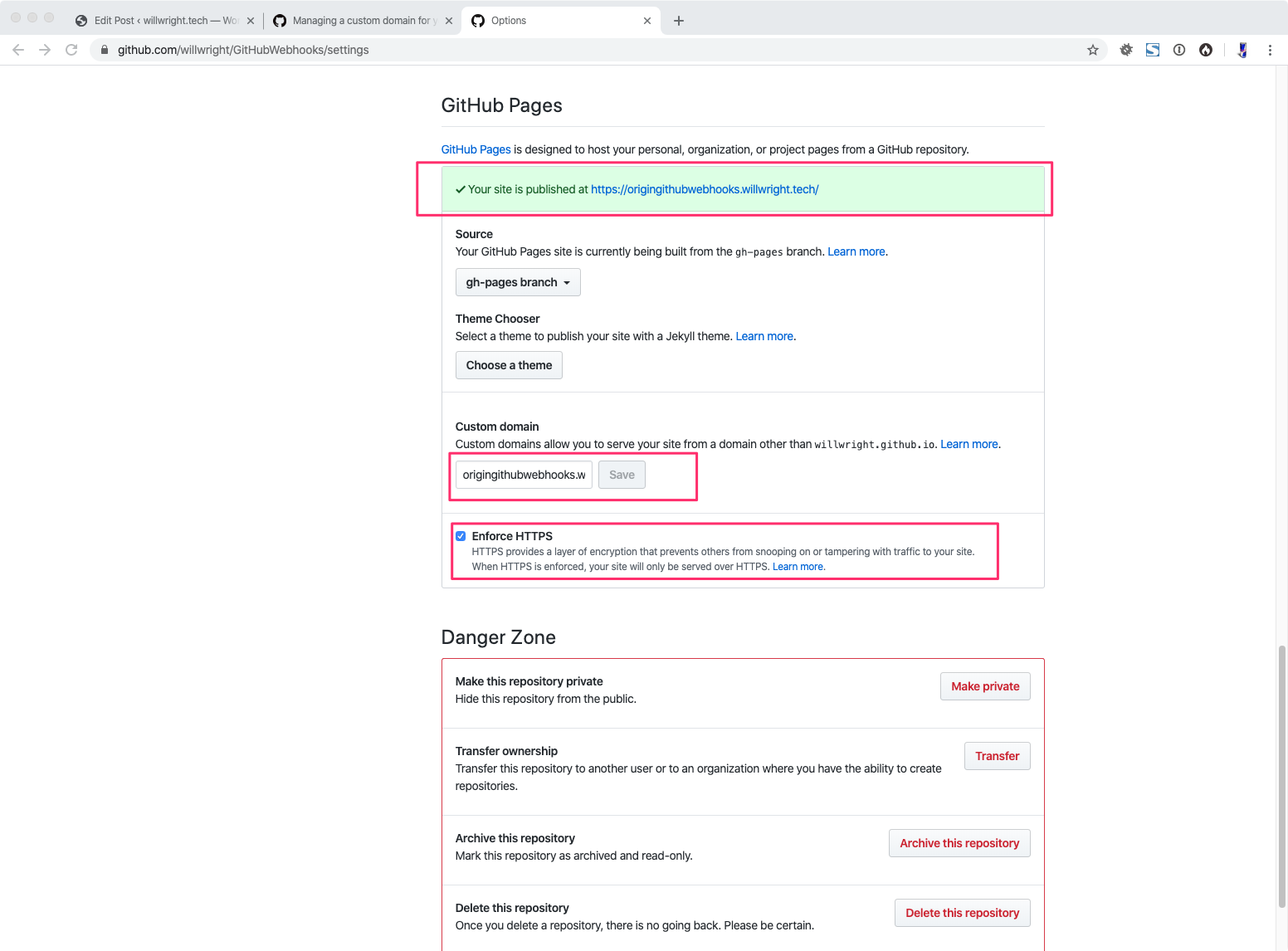This screenshot has width=1288, height=951.
Task: Open Learn more link under Enforce HTTPS
Action: 798,567
